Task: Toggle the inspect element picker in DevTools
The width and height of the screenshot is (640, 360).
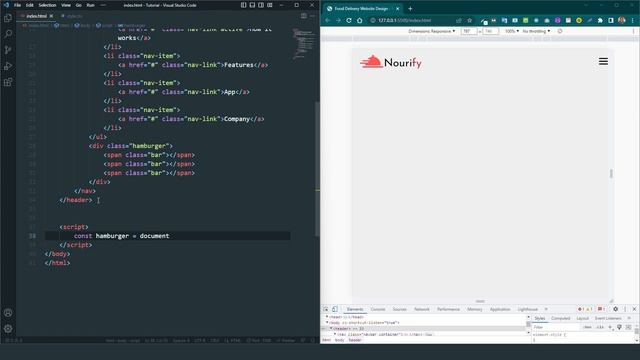Action: 326,309
